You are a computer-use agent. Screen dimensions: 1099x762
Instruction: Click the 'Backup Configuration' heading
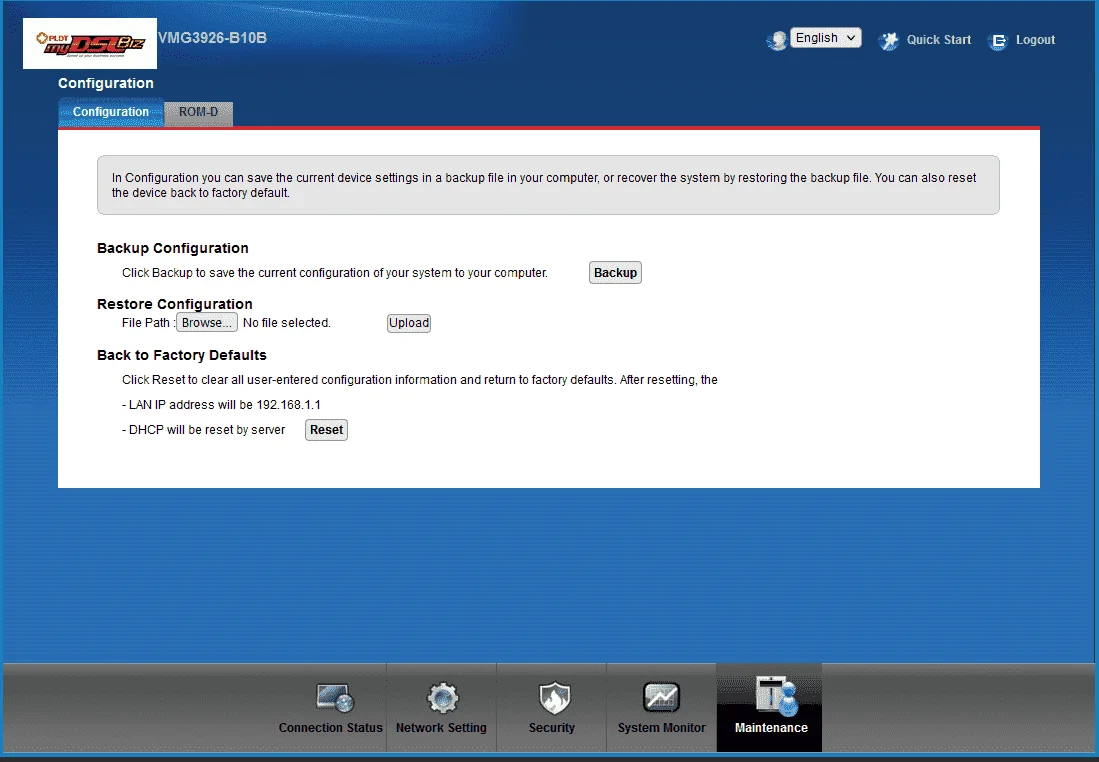coord(172,248)
